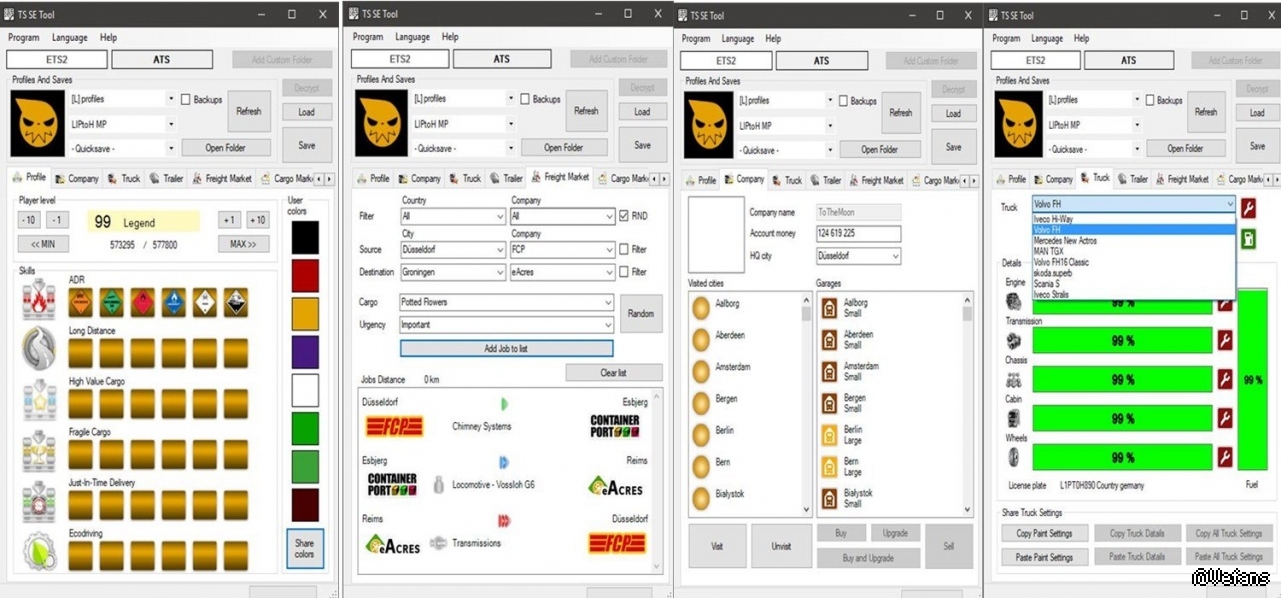The height and width of the screenshot is (598, 1281).
Task: Select the black user color swatch
Action: 304,238
